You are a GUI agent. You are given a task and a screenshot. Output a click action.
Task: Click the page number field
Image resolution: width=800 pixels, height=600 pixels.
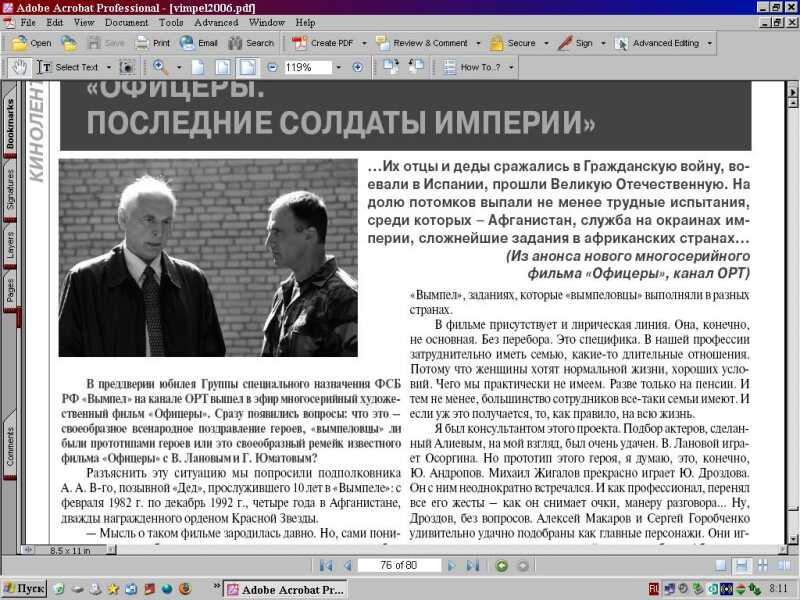click(399, 566)
